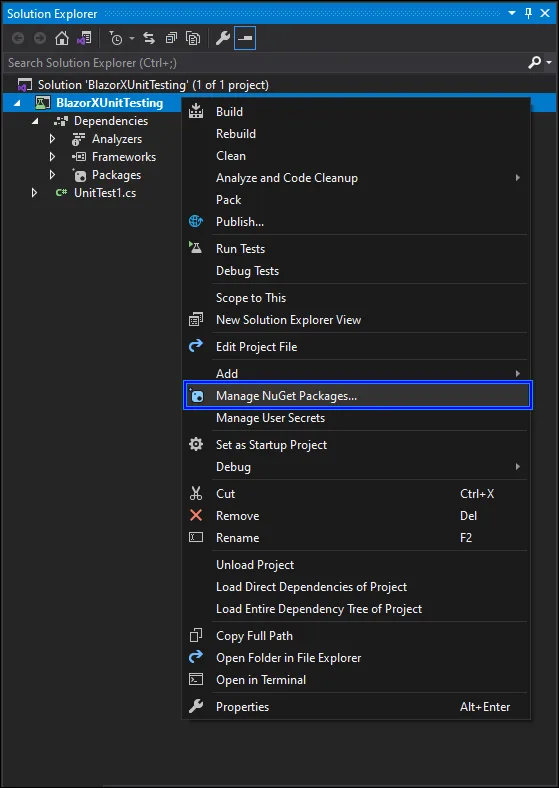Choose Copy Full Path

click(x=356, y=636)
